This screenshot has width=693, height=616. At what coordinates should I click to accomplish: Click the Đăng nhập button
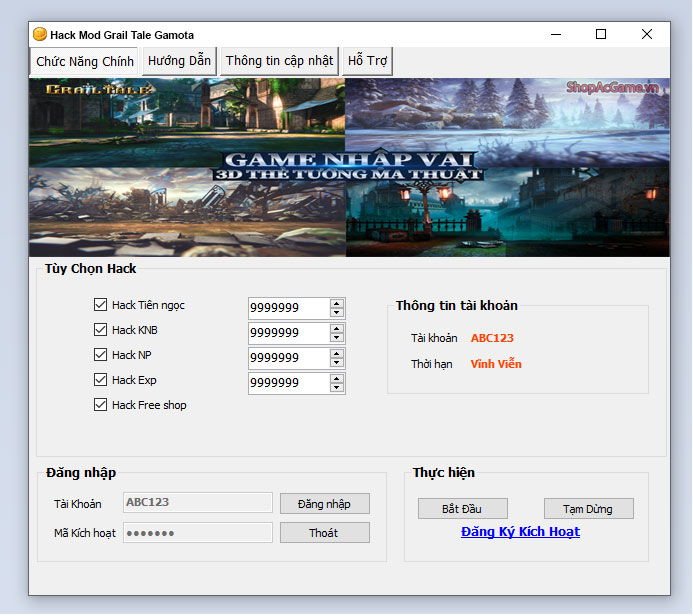pos(324,504)
